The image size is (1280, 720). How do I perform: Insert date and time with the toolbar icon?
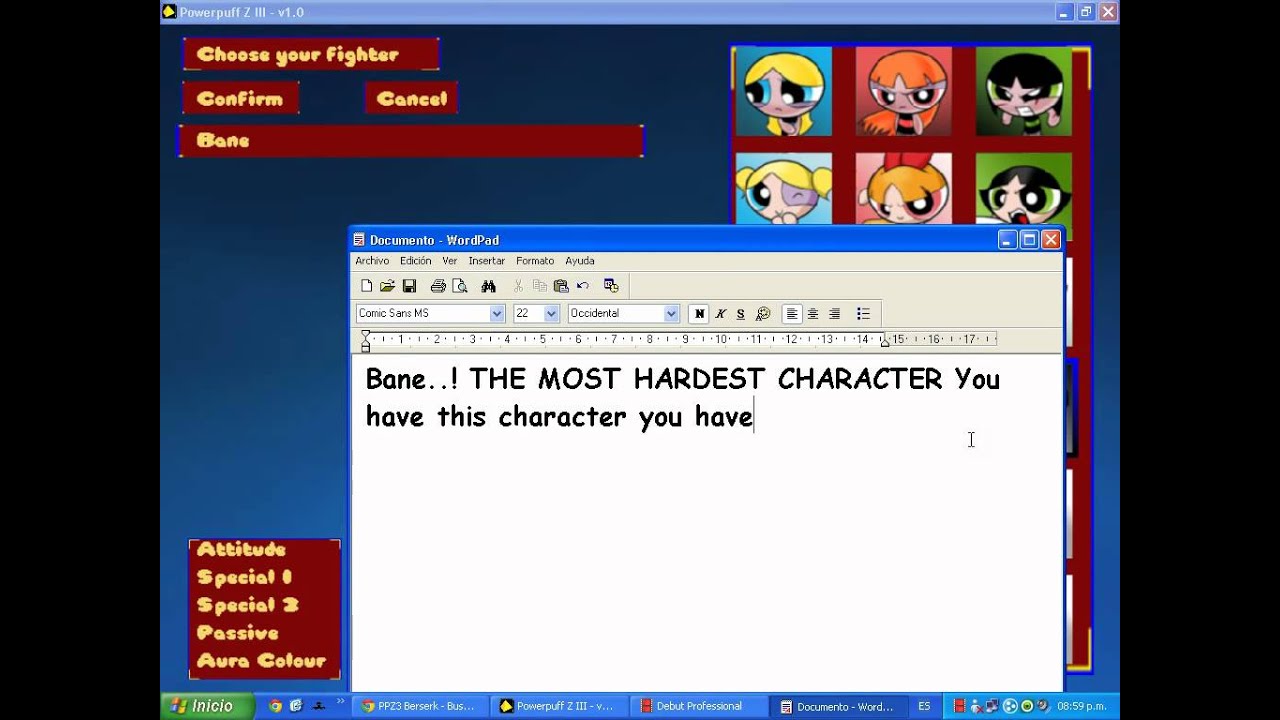pyautogui.click(x=611, y=286)
